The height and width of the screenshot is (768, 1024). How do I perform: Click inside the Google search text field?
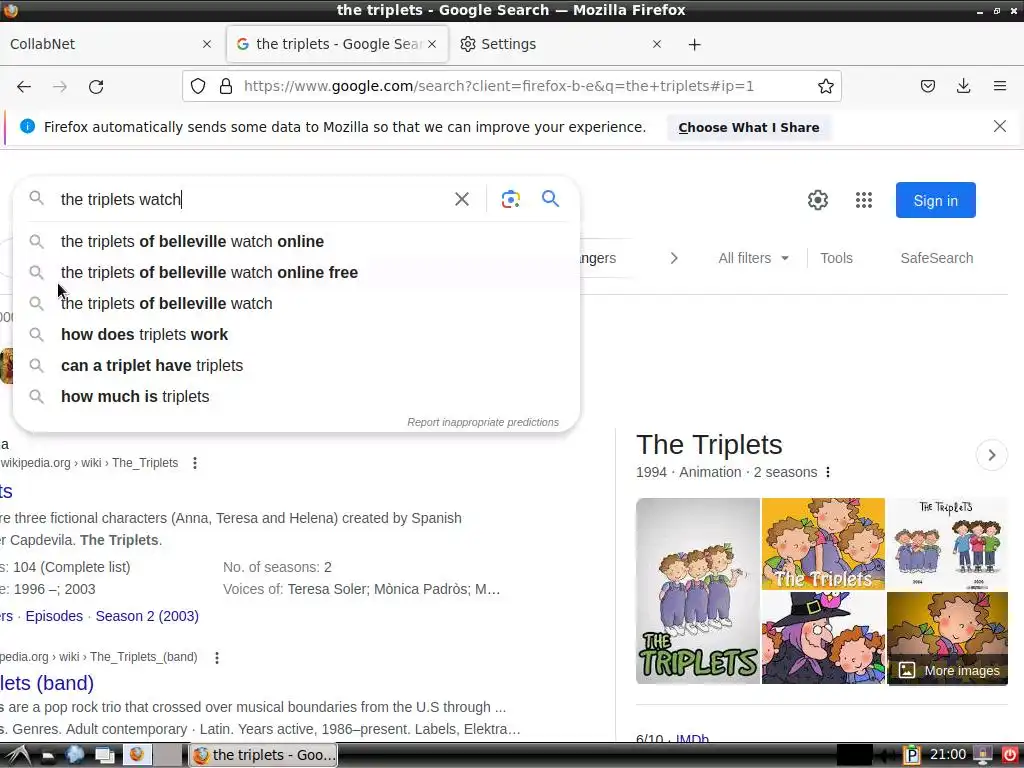coord(251,199)
